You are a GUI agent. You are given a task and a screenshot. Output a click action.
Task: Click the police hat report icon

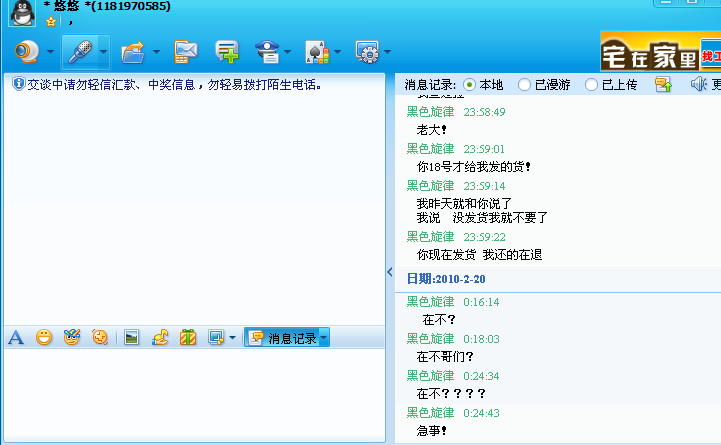(x=267, y=51)
